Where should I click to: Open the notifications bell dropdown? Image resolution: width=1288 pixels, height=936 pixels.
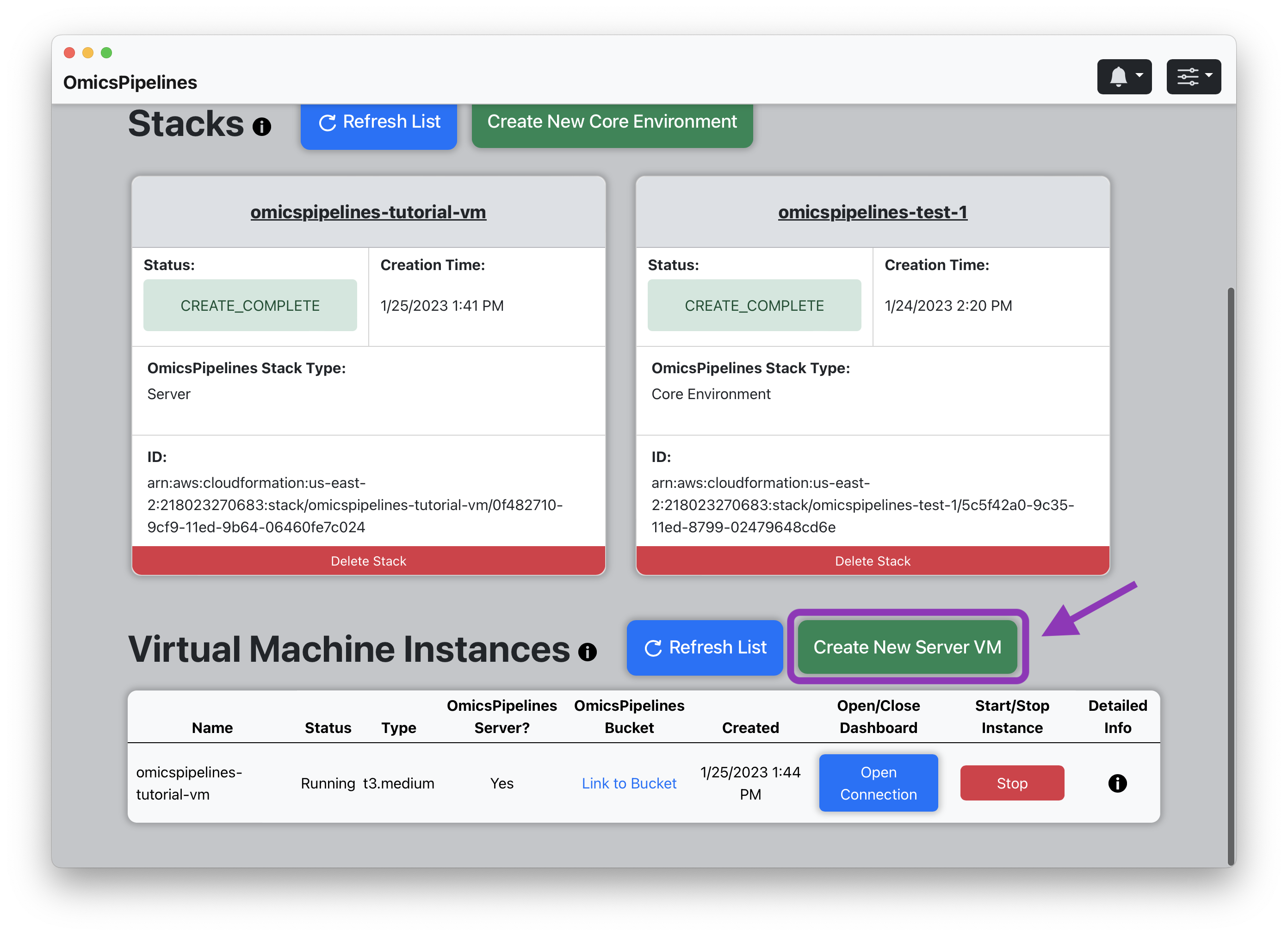coord(1123,77)
